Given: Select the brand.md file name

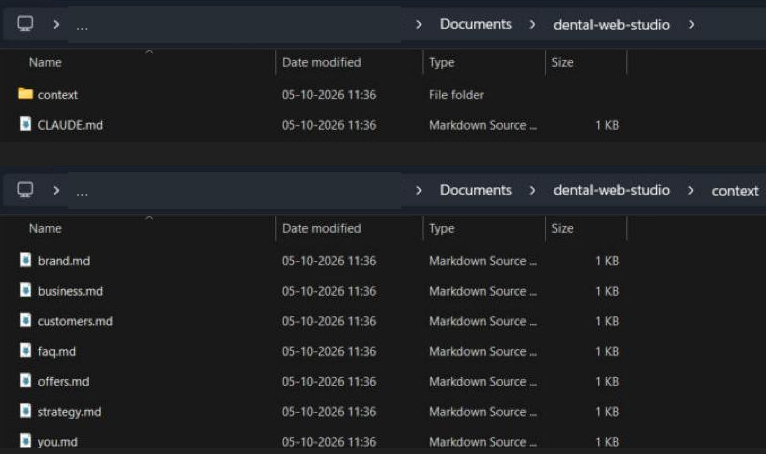Looking at the screenshot, I should point(64,260).
